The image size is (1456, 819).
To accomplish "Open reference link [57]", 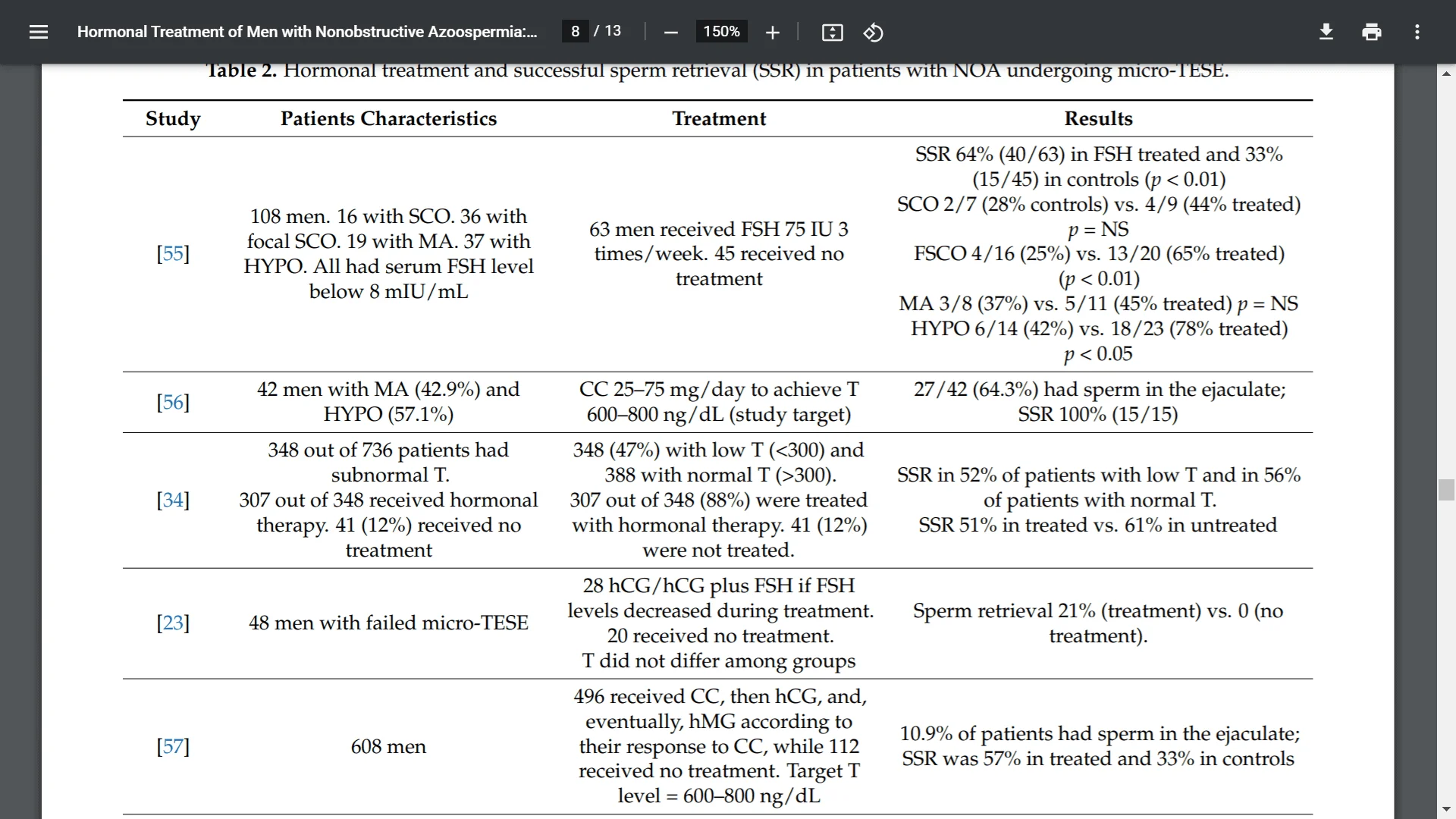I will pos(173,746).
